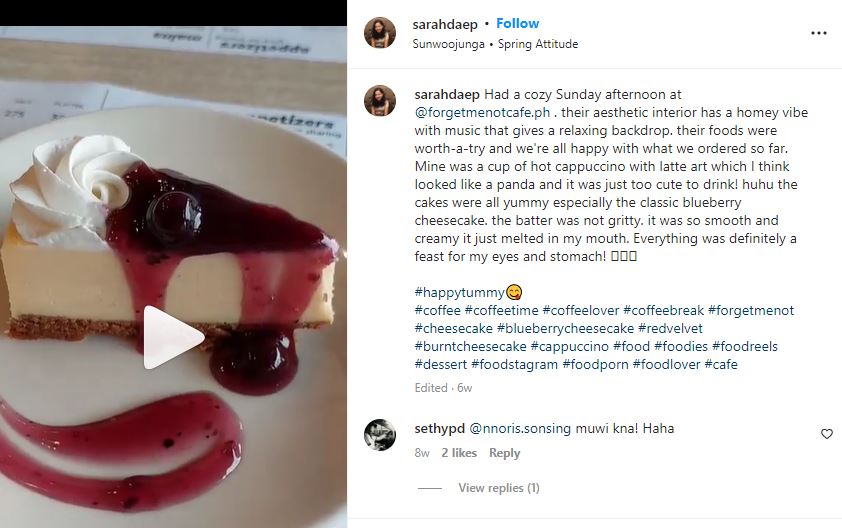The width and height of the screenshot is (842, 528).
Task: Follow sarahdaep
Action: (x=517, y=23)
